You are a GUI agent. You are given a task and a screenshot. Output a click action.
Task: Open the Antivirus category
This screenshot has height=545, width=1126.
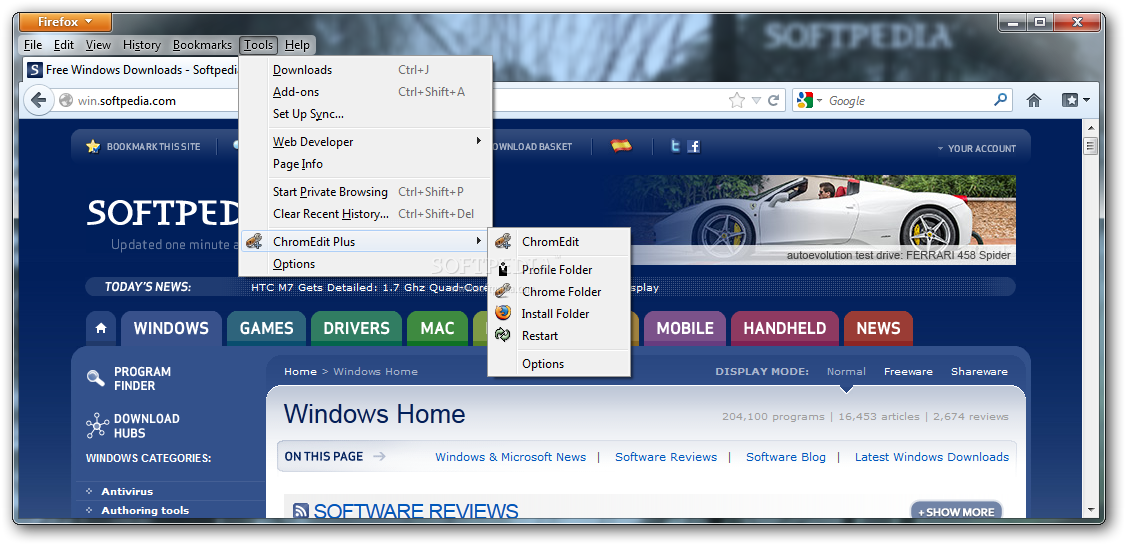127,491
